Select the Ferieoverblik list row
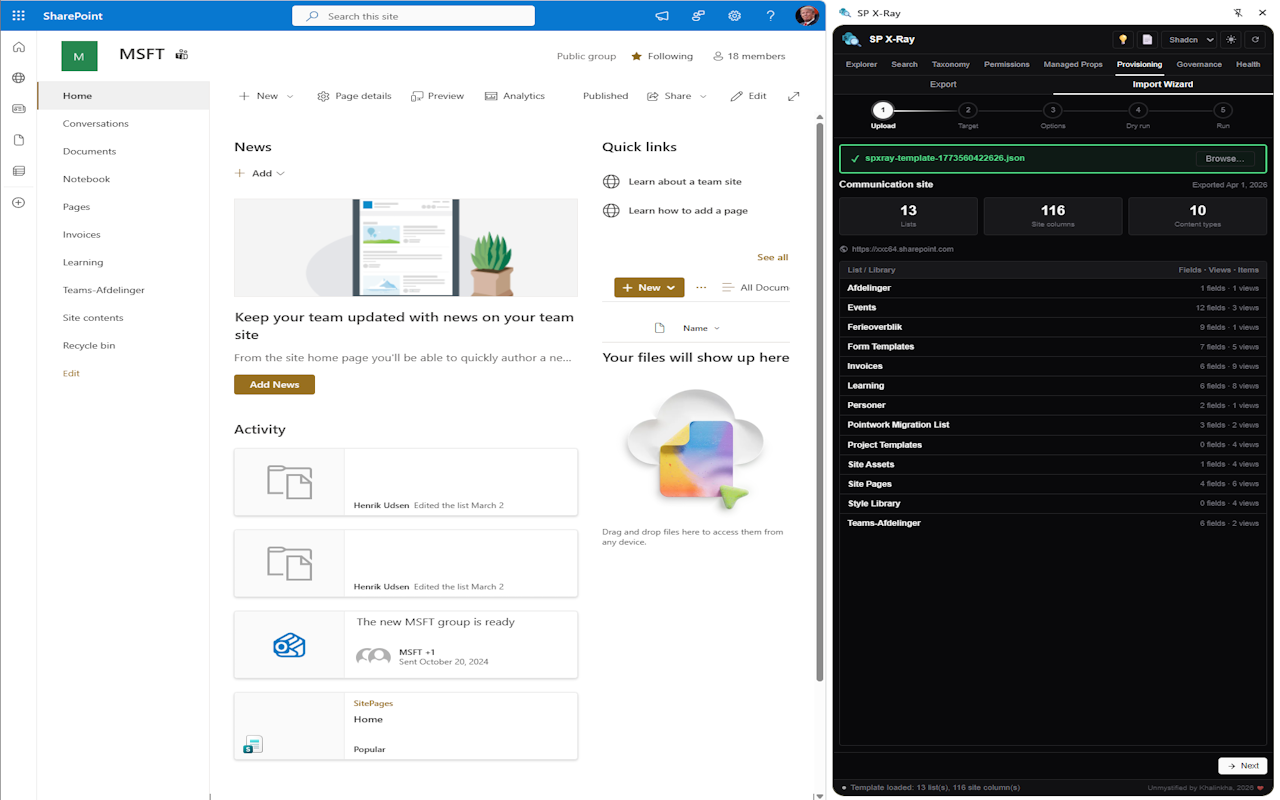The image size is (1280, 800). (1053, 327)
